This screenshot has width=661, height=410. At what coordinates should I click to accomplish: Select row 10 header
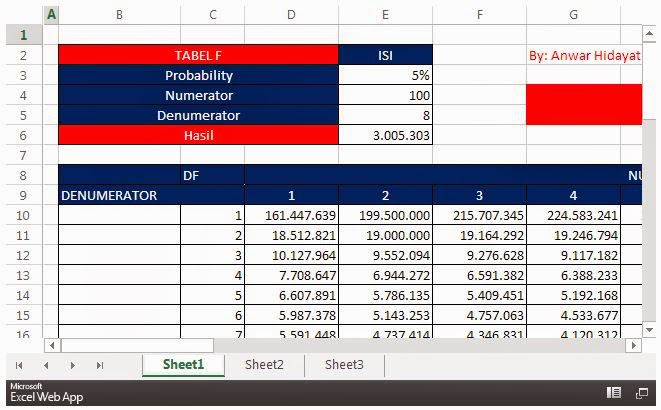(x=24, y=215)
